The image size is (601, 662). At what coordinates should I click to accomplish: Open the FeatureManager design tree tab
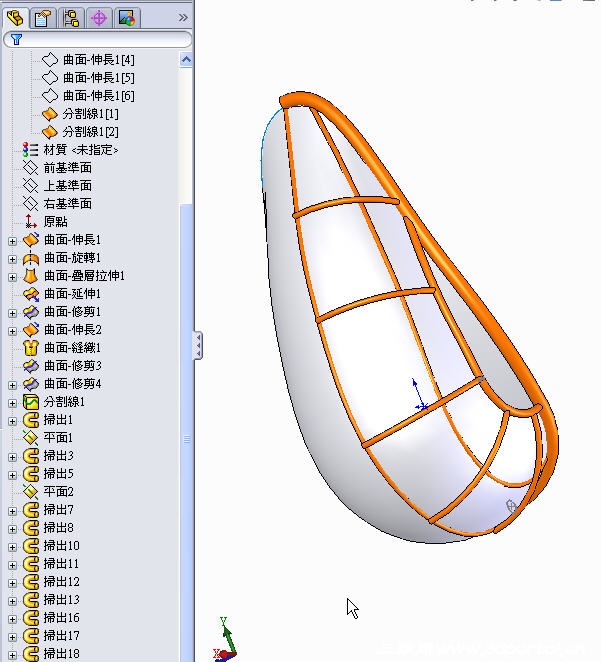[16, 18]
